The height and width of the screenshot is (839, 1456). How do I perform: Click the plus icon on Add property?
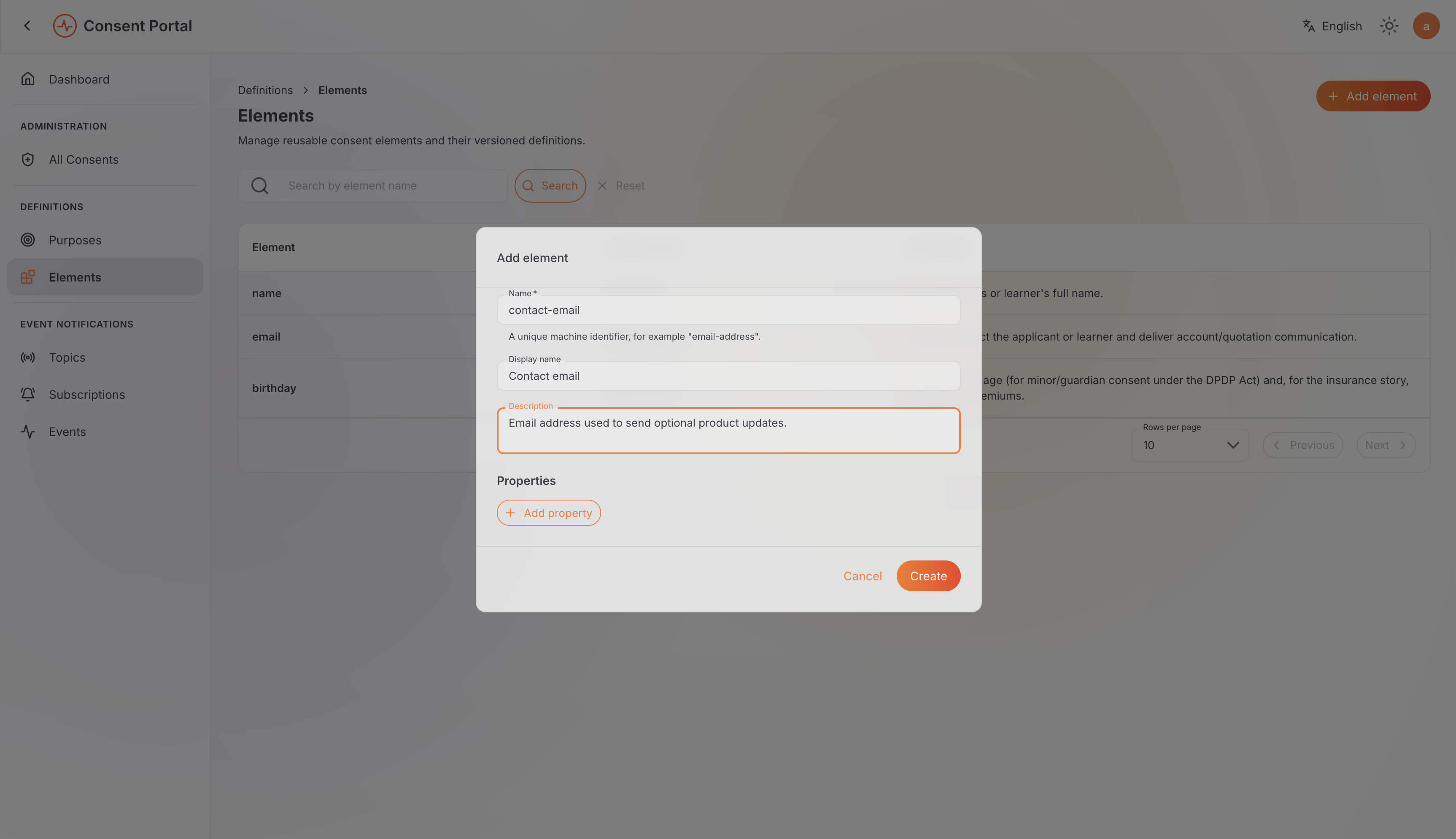(510, 513)
